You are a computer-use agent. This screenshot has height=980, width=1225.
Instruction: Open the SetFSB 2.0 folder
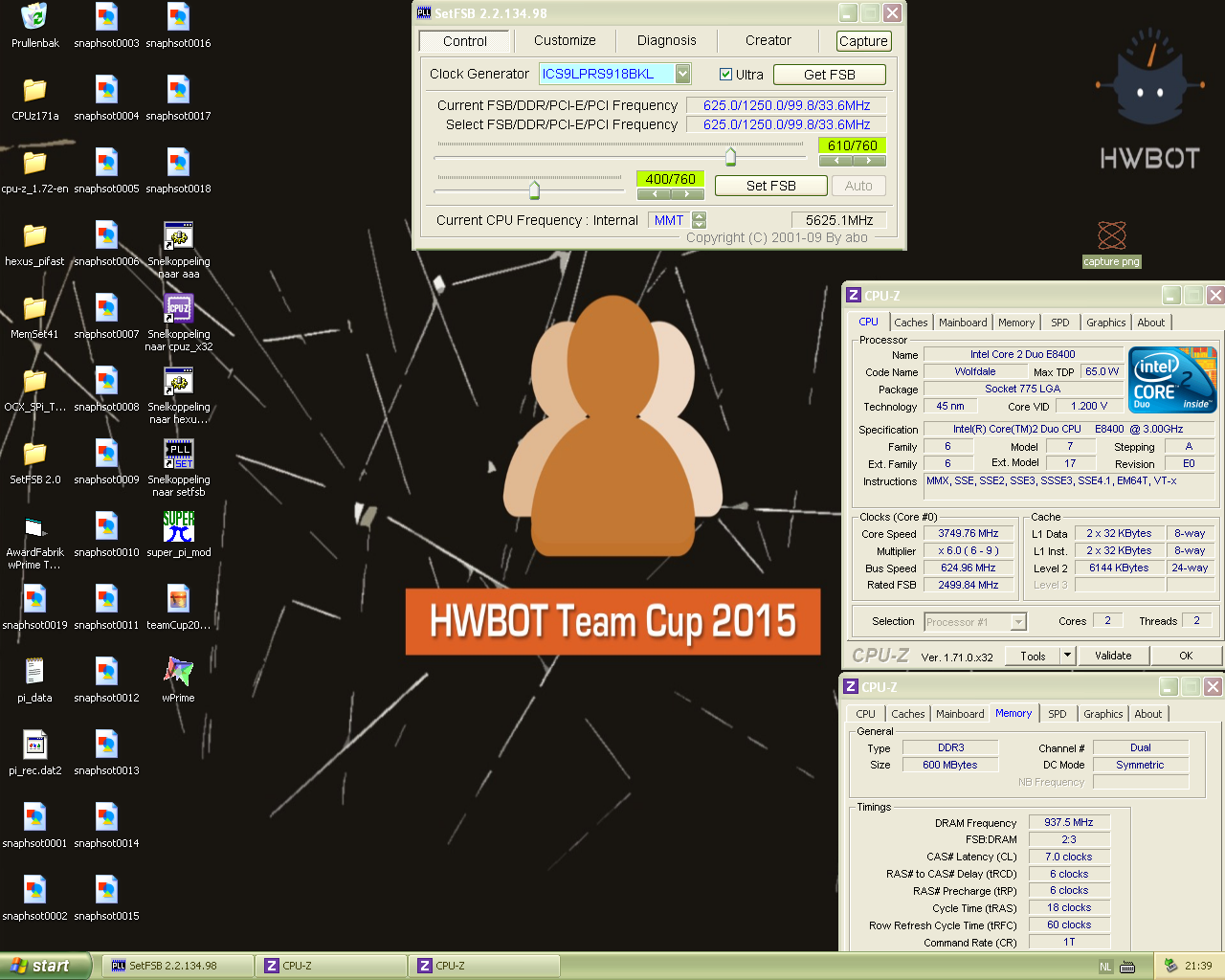coord(34,462)
